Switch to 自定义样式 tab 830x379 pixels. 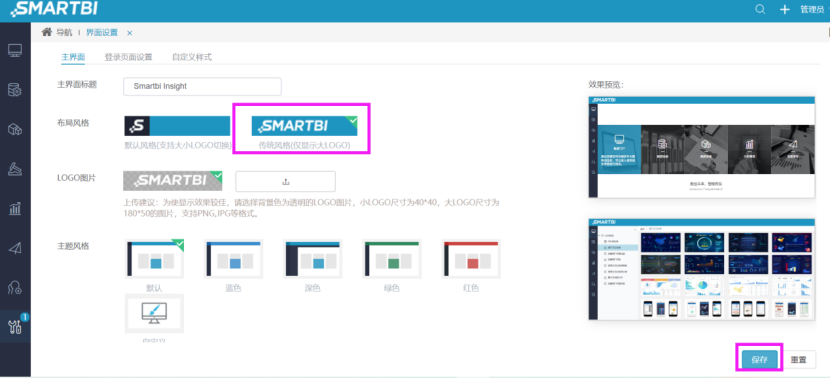192,57
